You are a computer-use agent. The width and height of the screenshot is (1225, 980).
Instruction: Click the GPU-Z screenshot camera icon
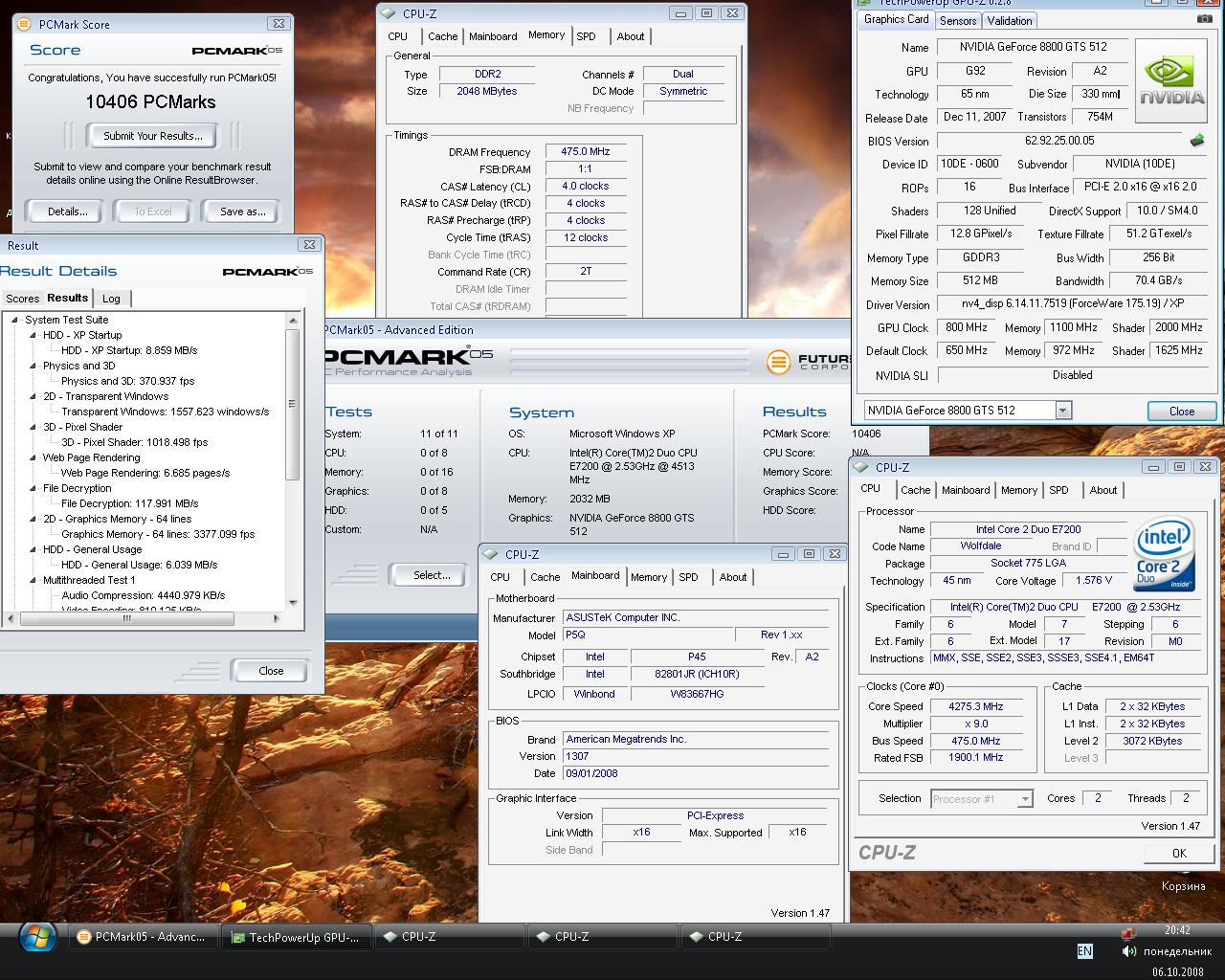tap(1204, 19)
